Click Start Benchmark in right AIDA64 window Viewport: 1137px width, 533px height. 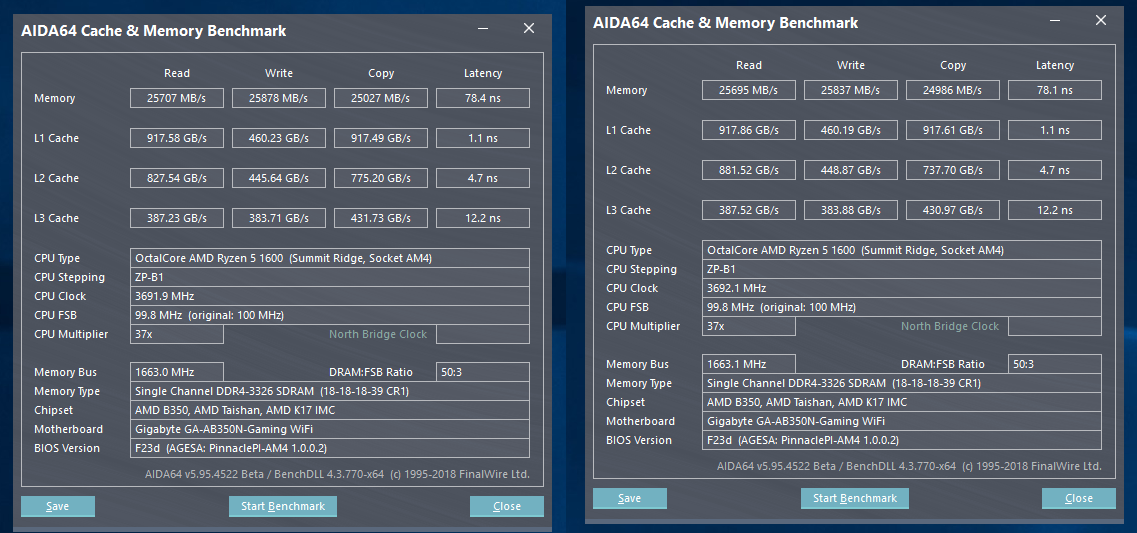click(x=855, y=498)
